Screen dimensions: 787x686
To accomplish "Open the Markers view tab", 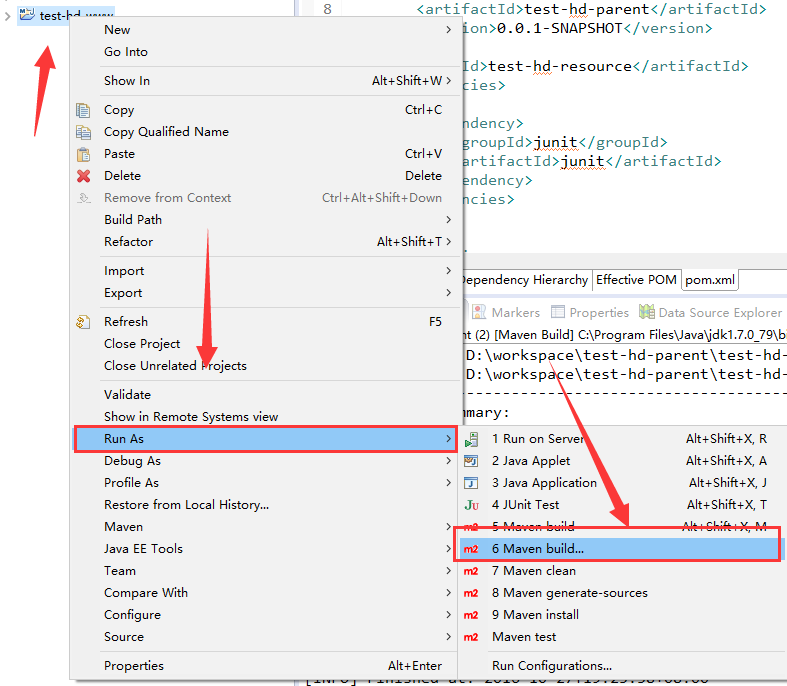I will [506, 313].
